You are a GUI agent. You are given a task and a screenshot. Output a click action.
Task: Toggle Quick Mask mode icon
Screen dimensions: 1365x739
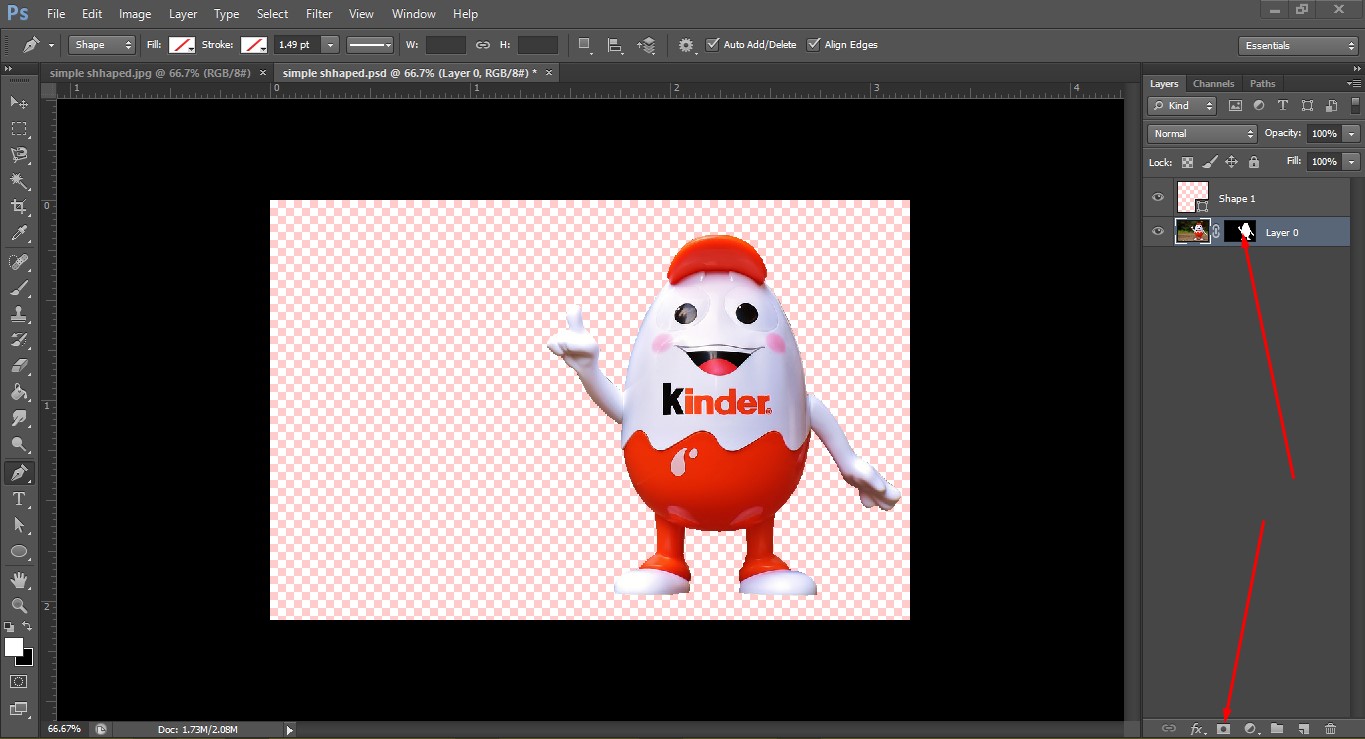(x=19, y=681)
